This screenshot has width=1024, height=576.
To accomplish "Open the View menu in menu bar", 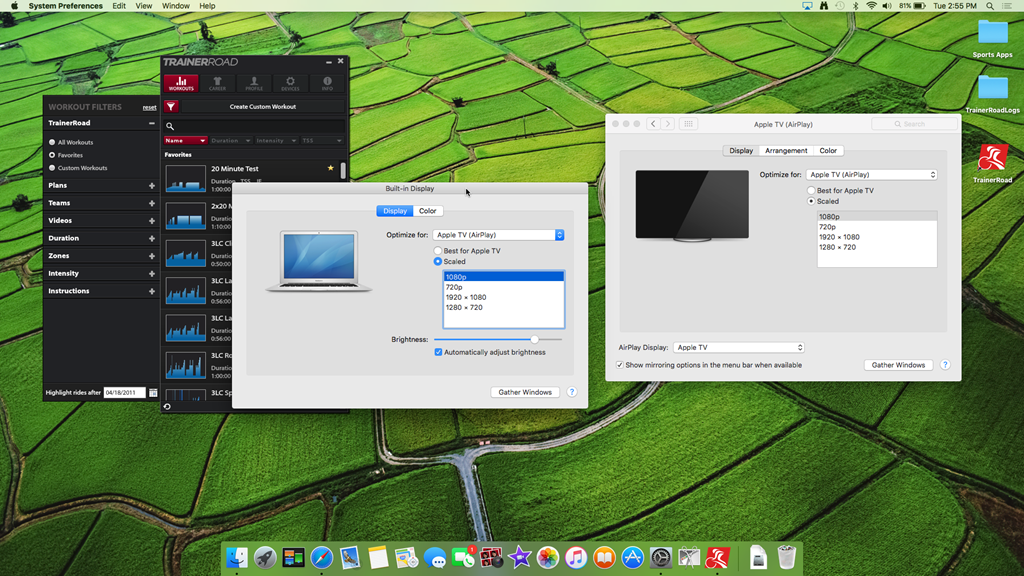I will click(x=144, y=6).
